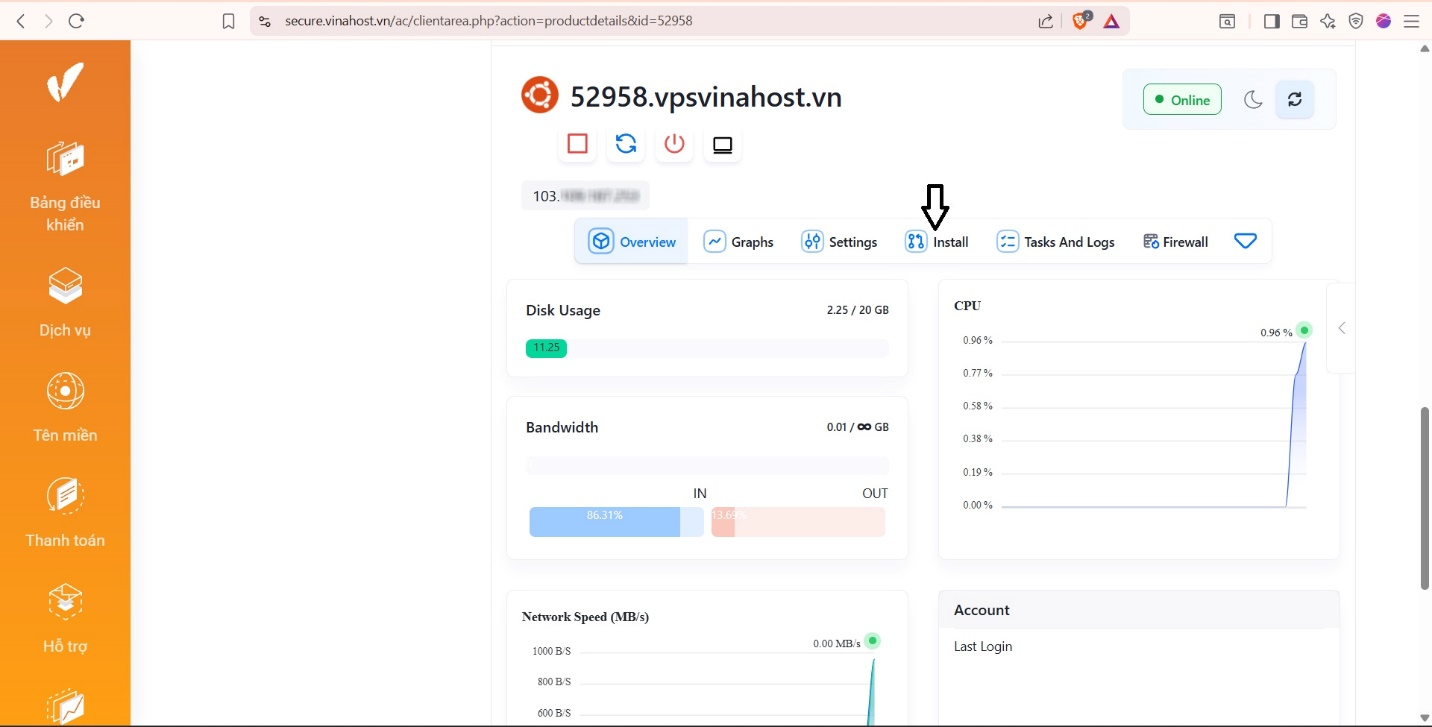Click the Last Login text
The height and width of the screenshot is (727, 1432).
[x=983, y=646]
